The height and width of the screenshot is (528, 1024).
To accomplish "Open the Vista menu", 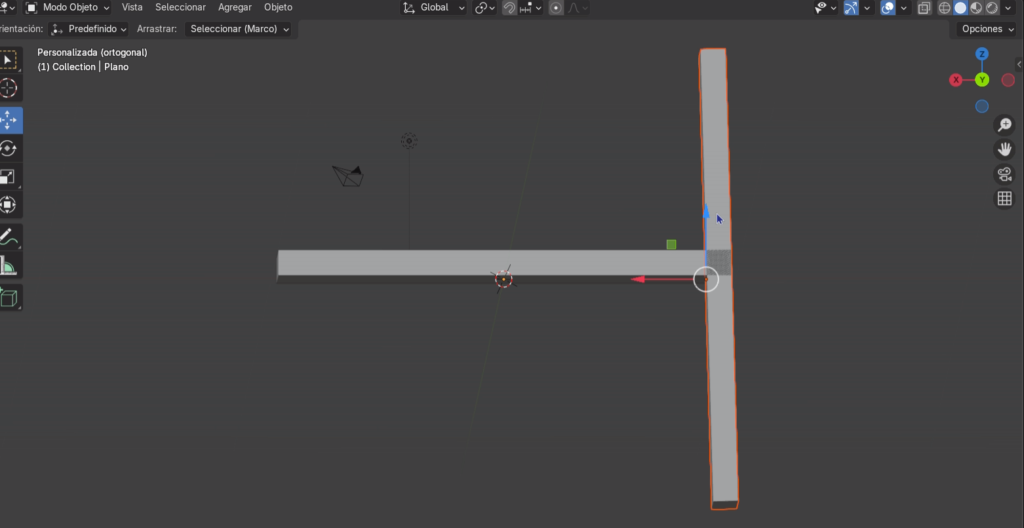I will tap(132, 8).
